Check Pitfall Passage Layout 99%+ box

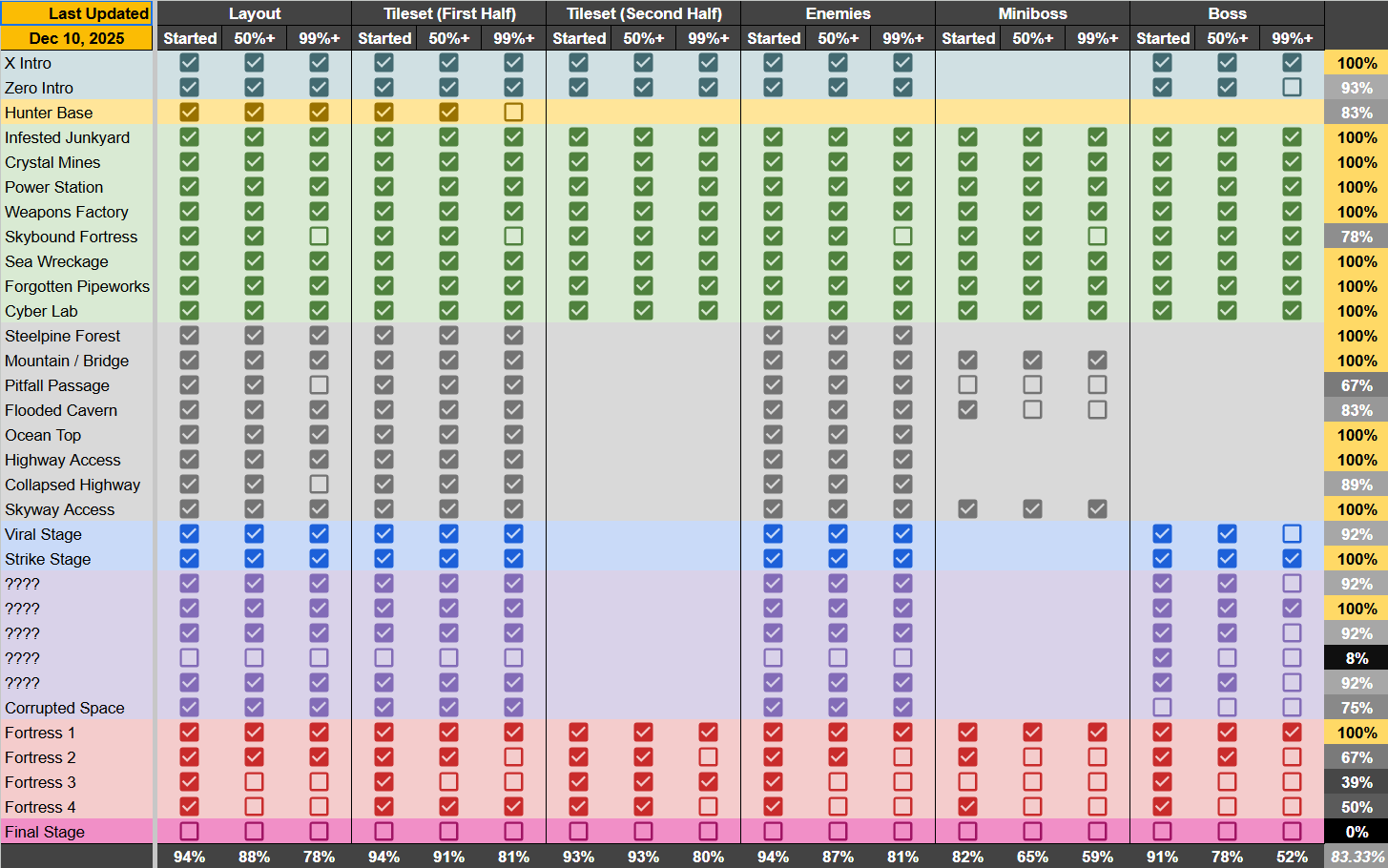coord(319,385)
